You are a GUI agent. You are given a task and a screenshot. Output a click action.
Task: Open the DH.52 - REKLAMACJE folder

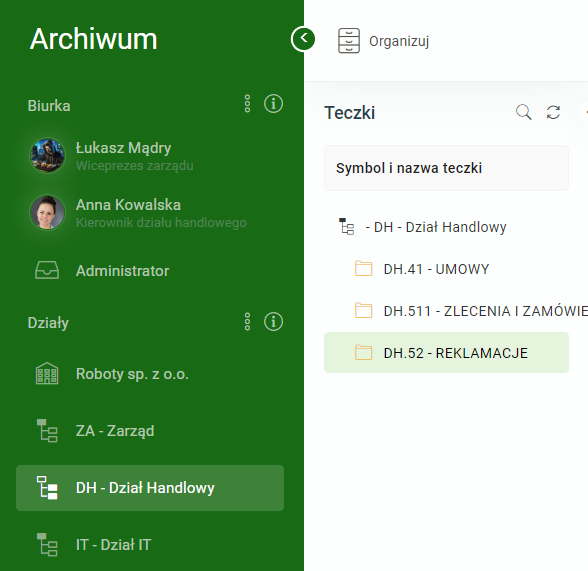click(x=446, y=352)
